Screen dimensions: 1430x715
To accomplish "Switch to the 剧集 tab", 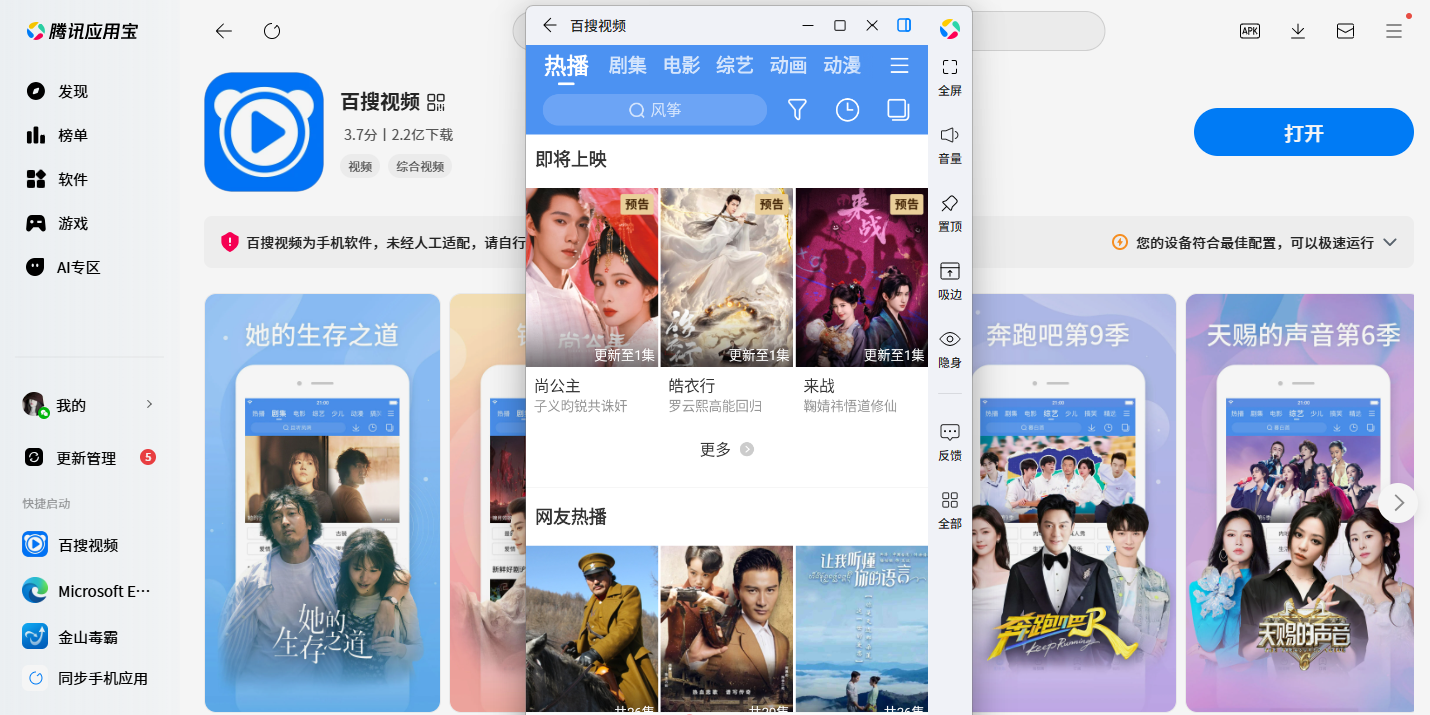I will (x=628, y=66).
